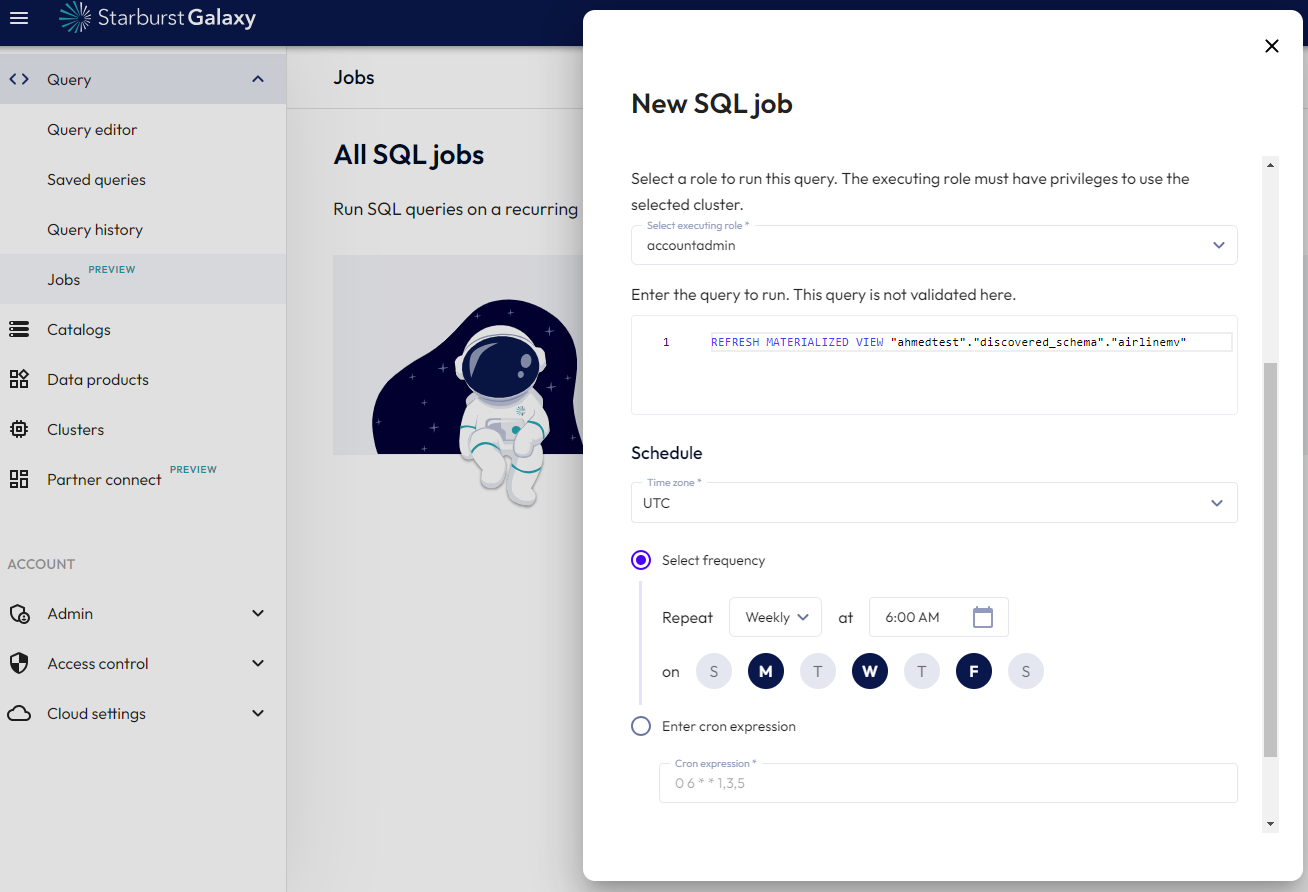Screen dimensions: 1308x892
Task: Disable Friday in the repeat days
Action: [974, 671]
